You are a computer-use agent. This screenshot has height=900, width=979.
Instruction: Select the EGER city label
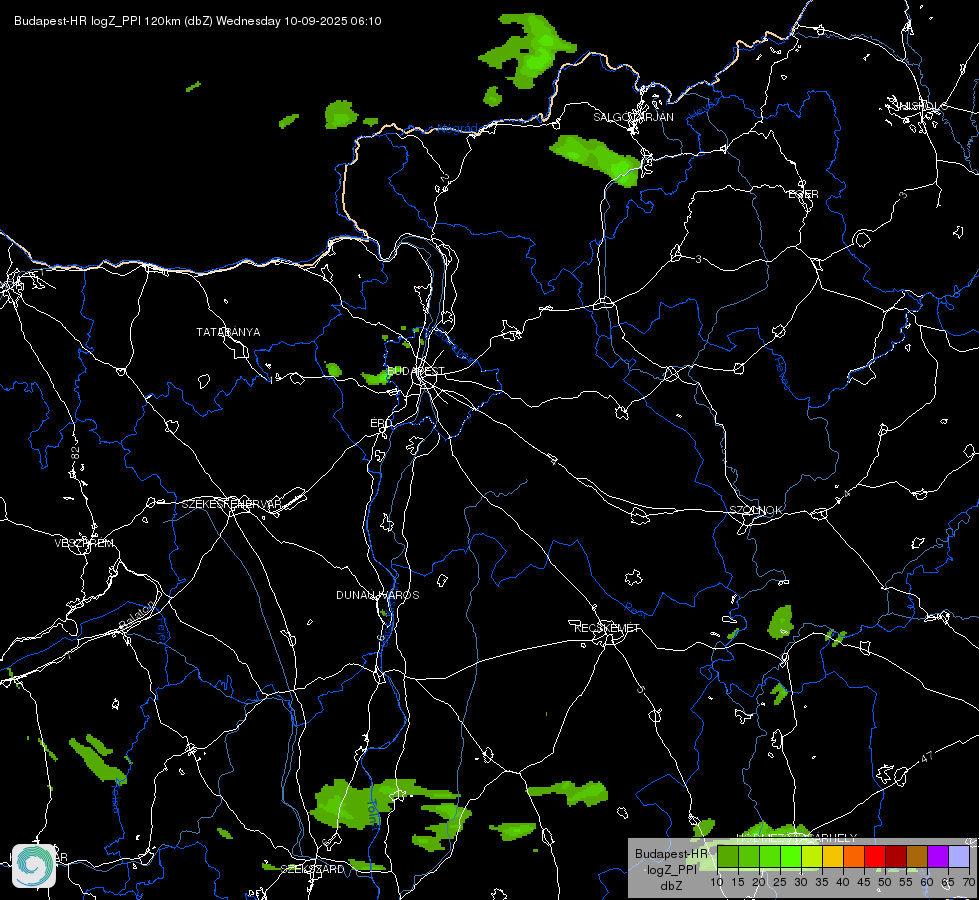tap(804, 194)
